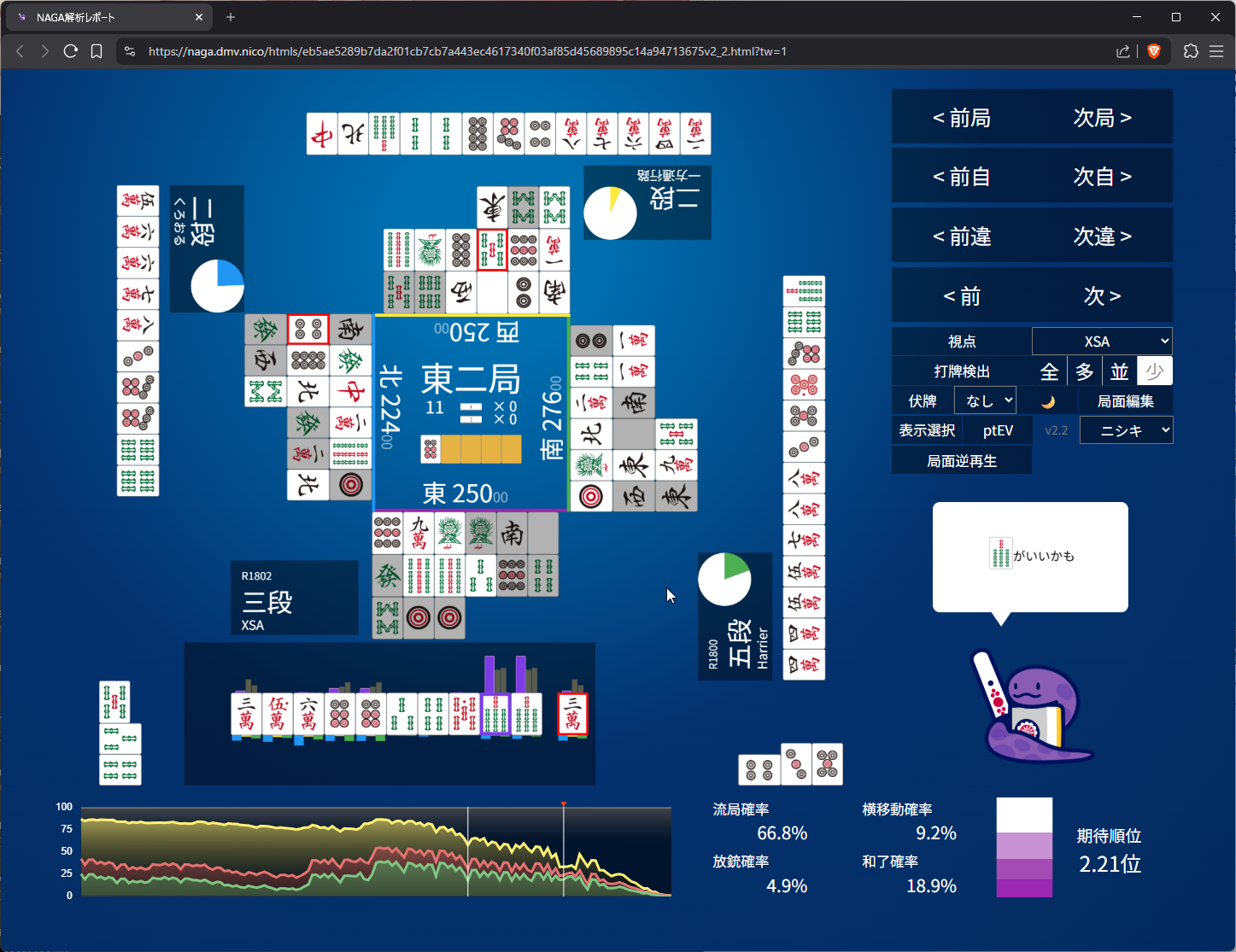
Task: Select the 少 detection level option
Action: [x=1155, y=371]
